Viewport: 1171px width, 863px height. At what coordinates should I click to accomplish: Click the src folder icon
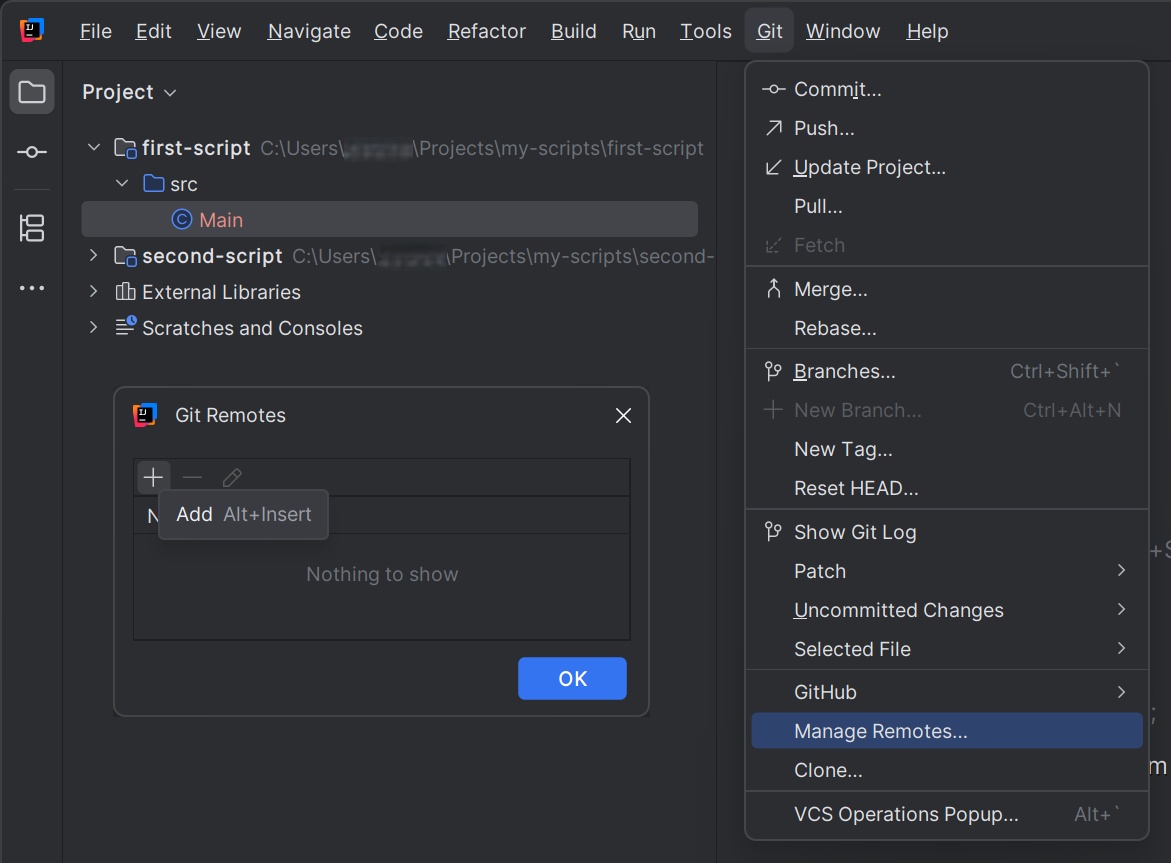153,184
